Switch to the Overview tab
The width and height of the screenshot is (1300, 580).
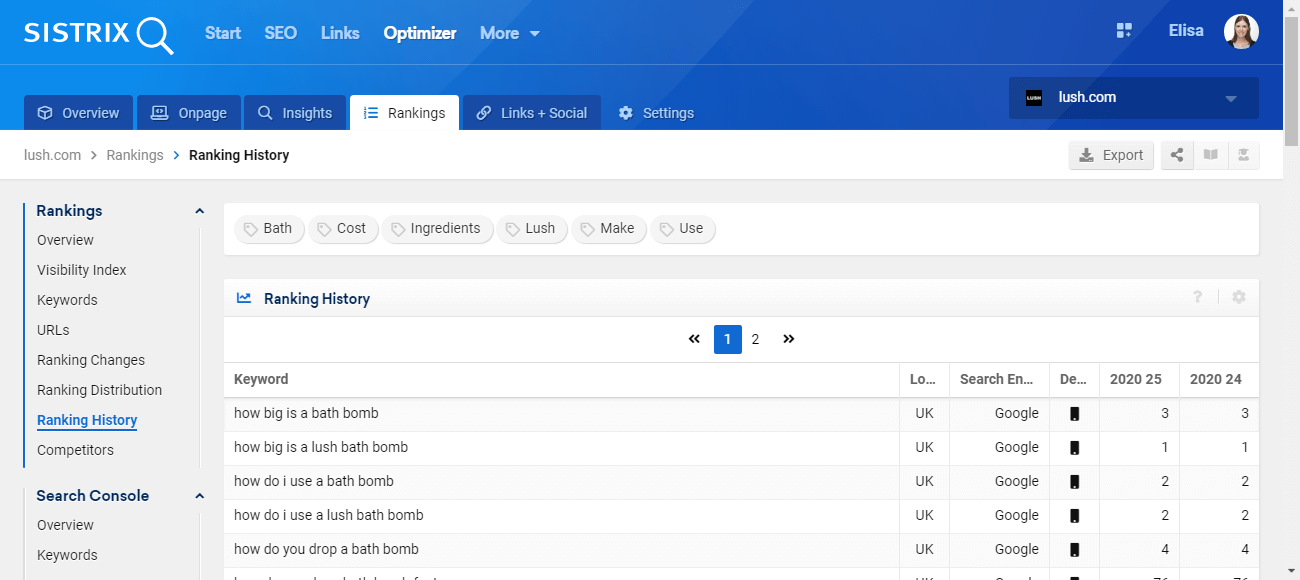(78, 113)
